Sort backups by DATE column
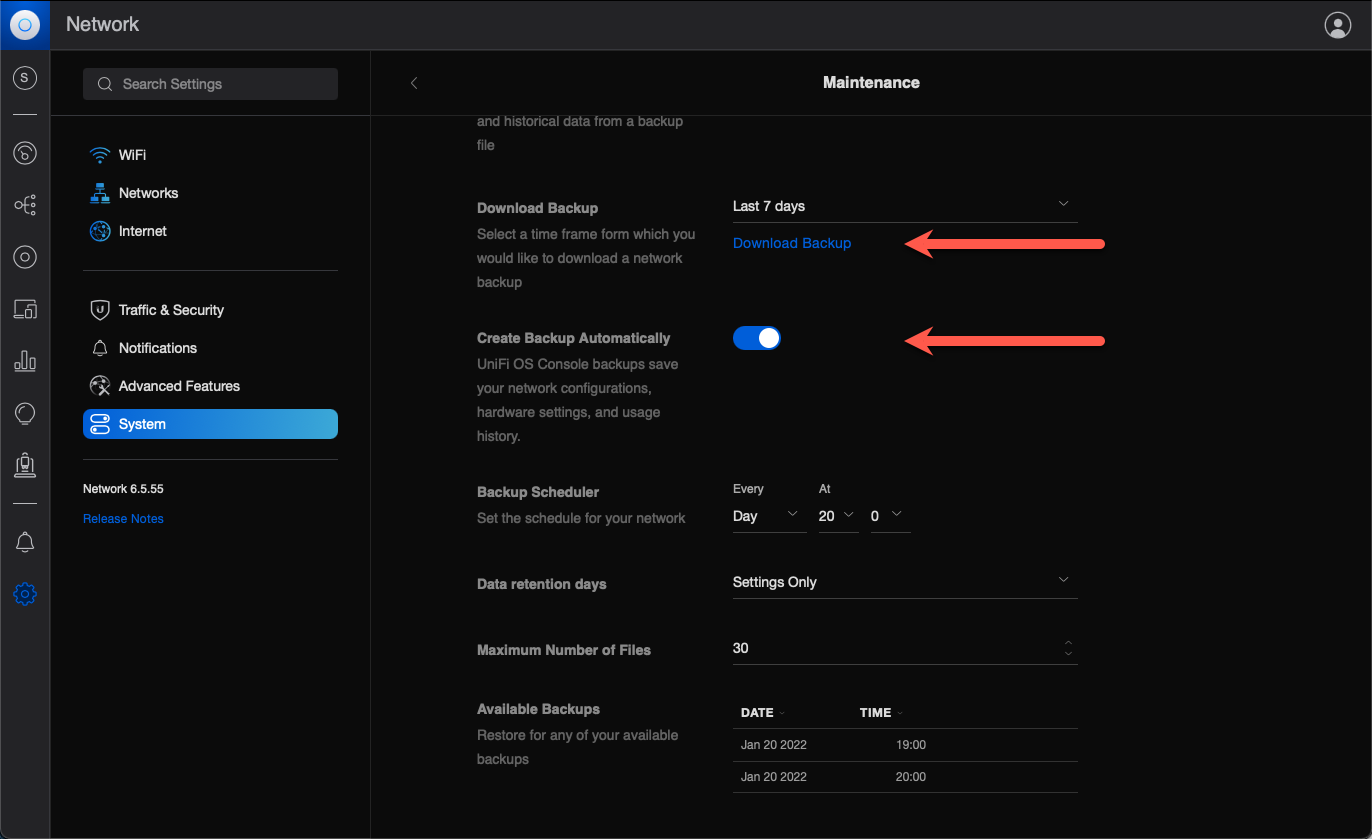 762,713
